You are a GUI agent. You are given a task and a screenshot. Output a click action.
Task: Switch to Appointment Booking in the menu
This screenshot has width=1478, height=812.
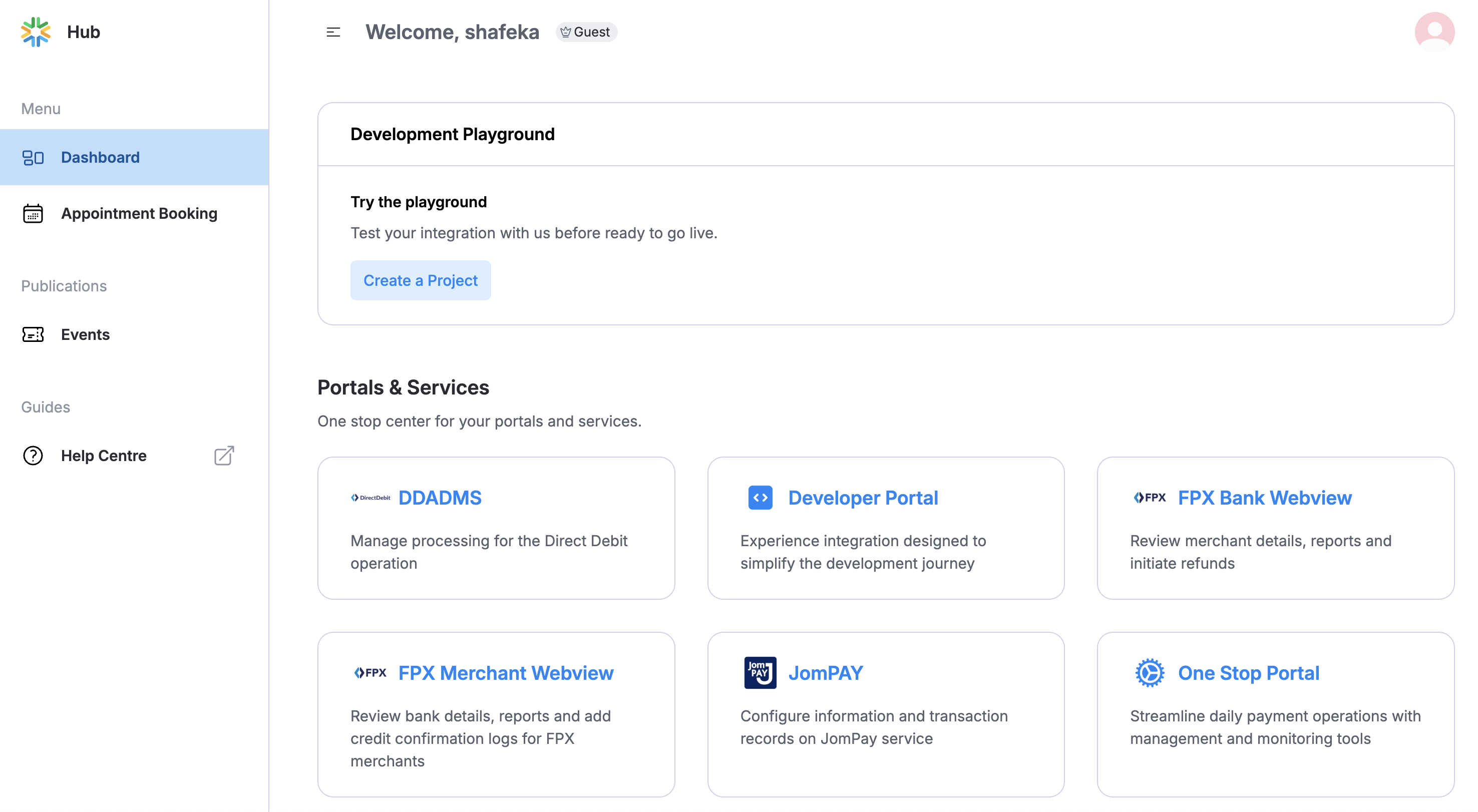coord(139,213)
